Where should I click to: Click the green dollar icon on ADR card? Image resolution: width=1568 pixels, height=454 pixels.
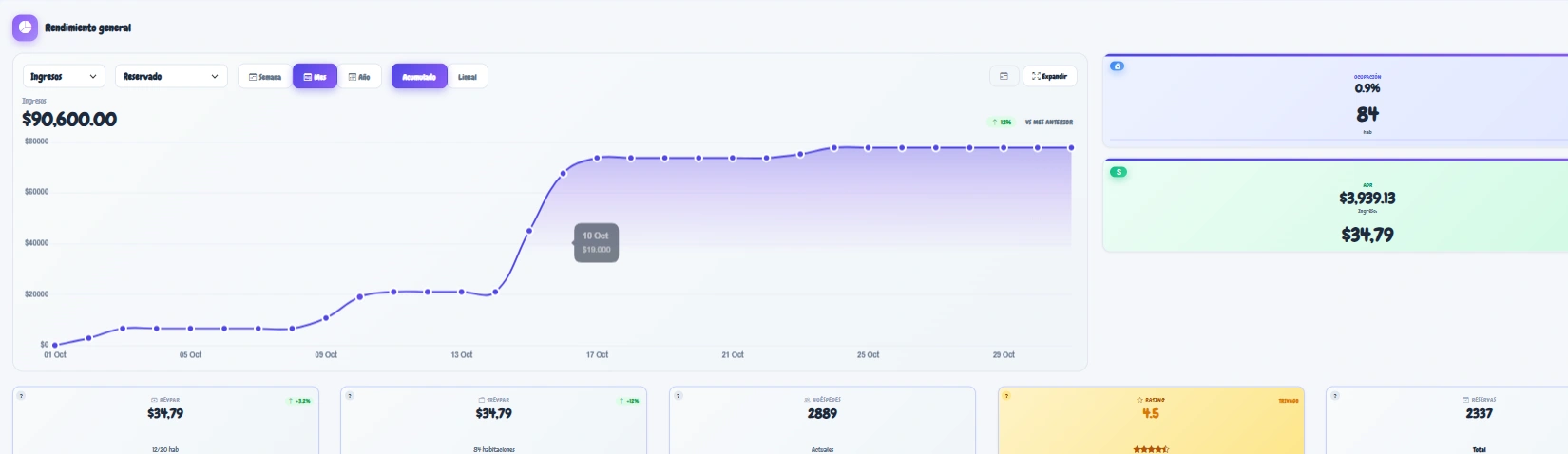pyautogui.click(x=1119, y=172)
